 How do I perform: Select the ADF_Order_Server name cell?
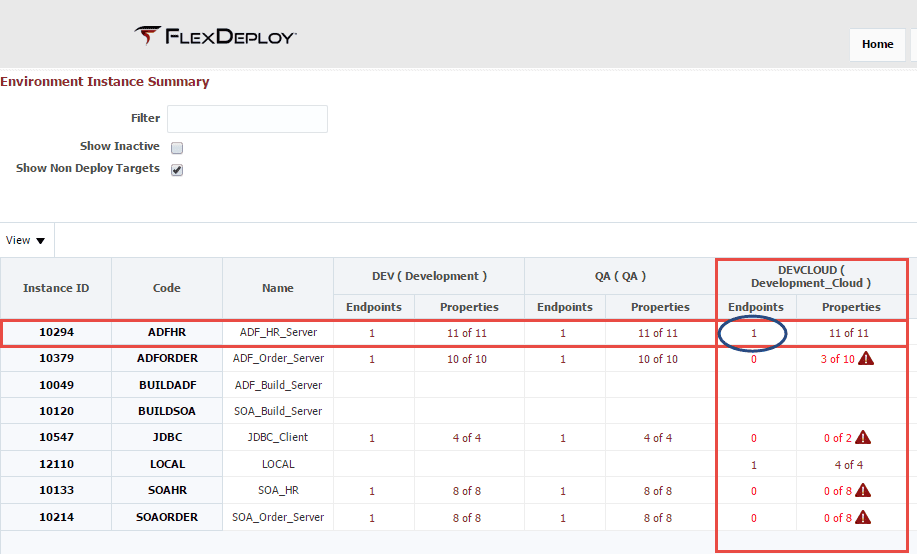point(278,359)
